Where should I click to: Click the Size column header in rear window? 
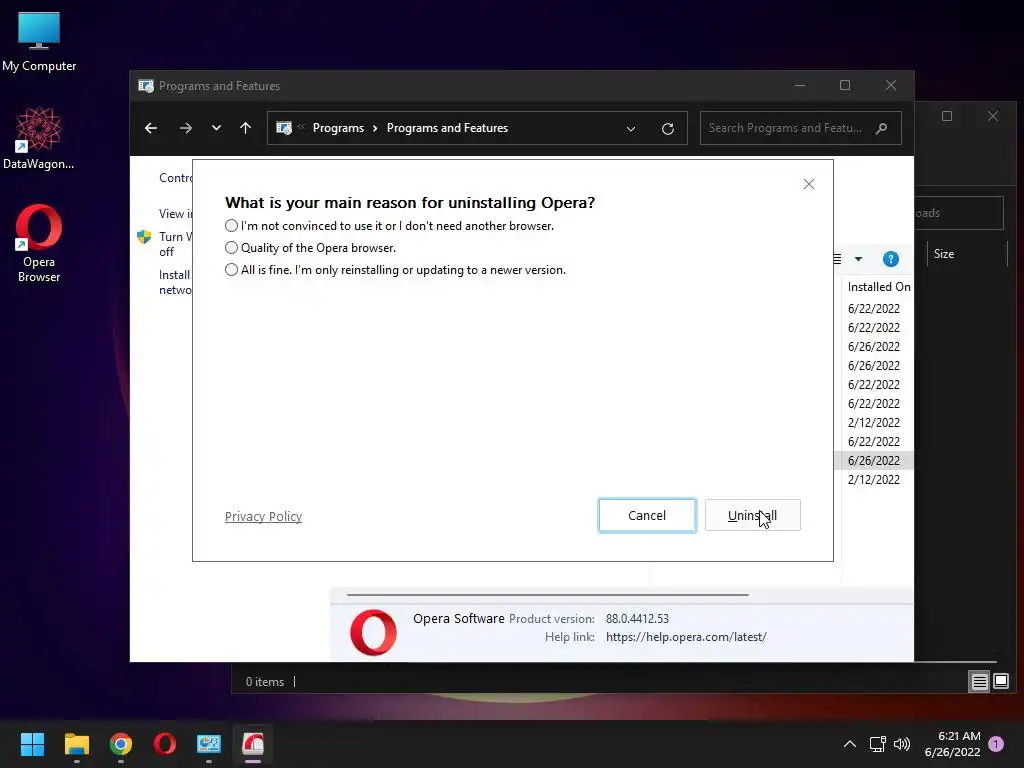[944, 254]
